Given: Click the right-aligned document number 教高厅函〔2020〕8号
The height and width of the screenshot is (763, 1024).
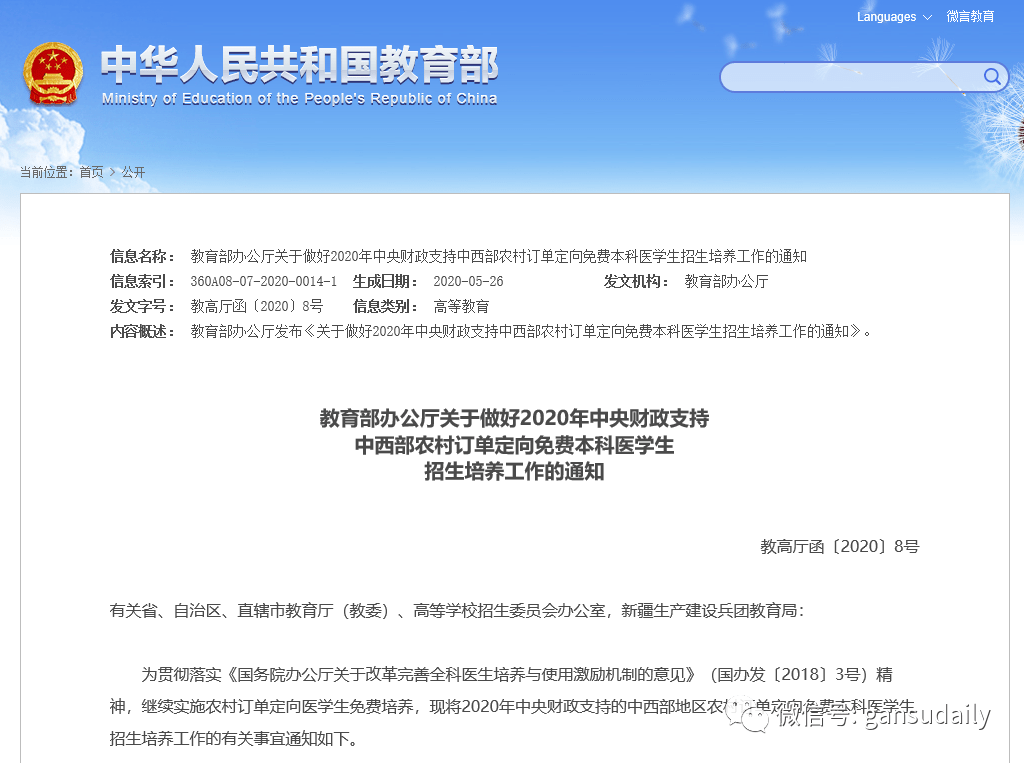Looking at the screenshot, I should [839, 547].
